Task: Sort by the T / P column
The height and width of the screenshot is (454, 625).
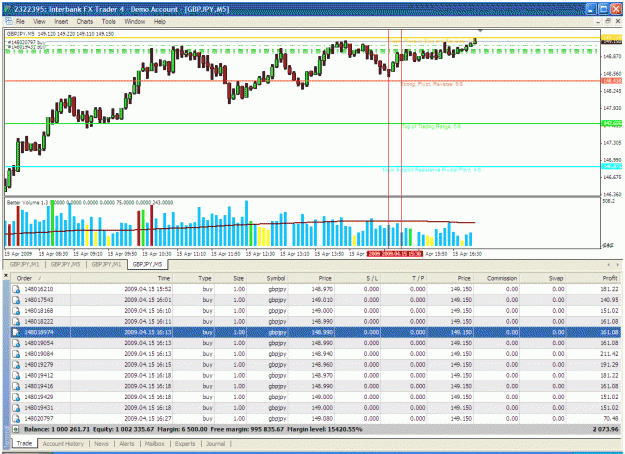Action: tap(404, 278)
